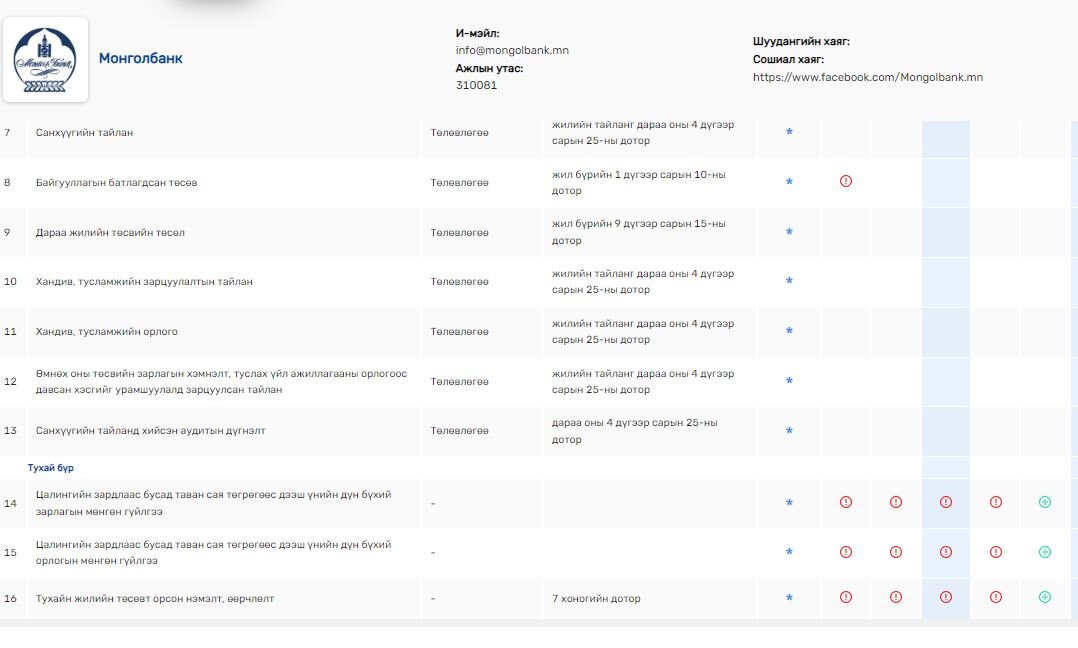Click the Монголбанк organization name
The width and height of the screenshot is (1078, 648).
tap(140, 58)
